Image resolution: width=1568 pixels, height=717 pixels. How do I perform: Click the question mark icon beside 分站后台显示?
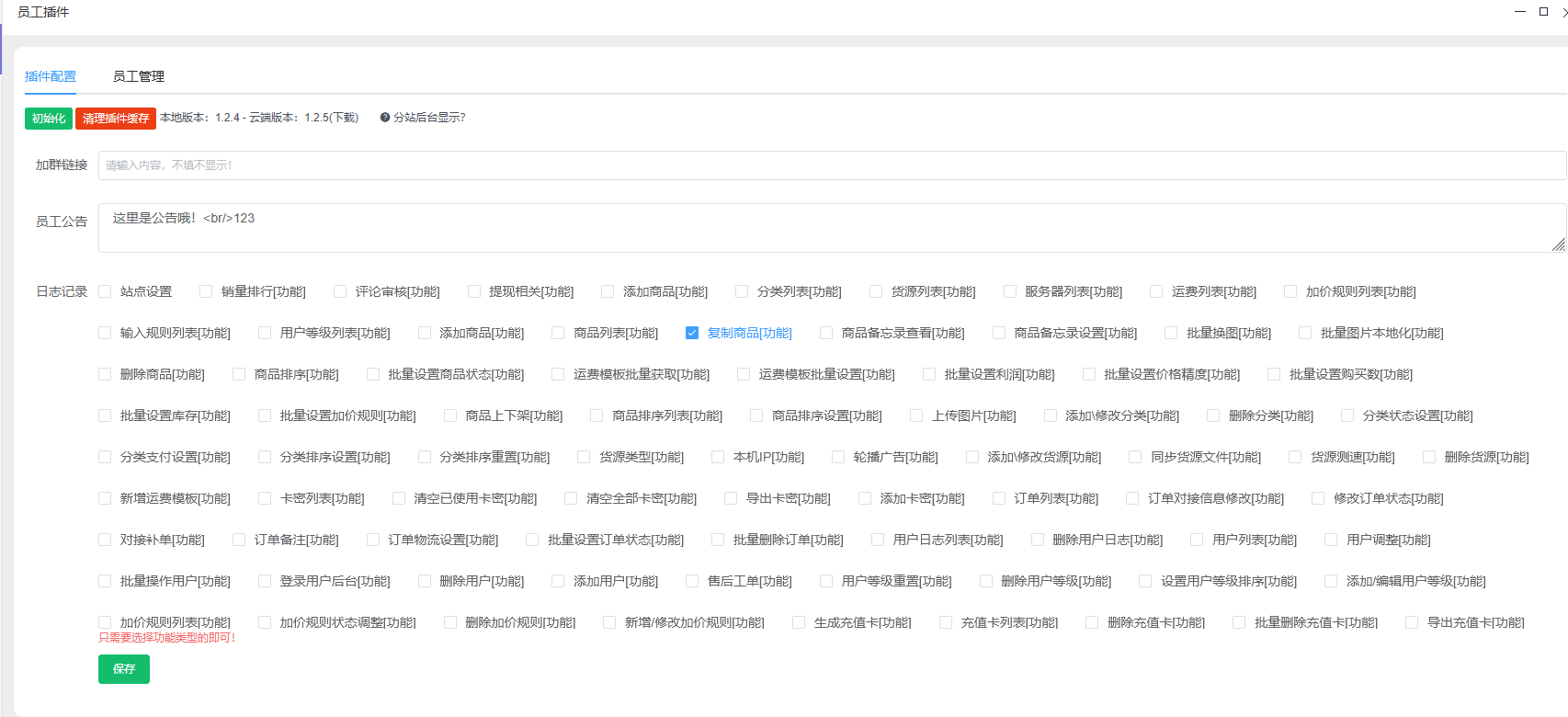pos(385,118)
